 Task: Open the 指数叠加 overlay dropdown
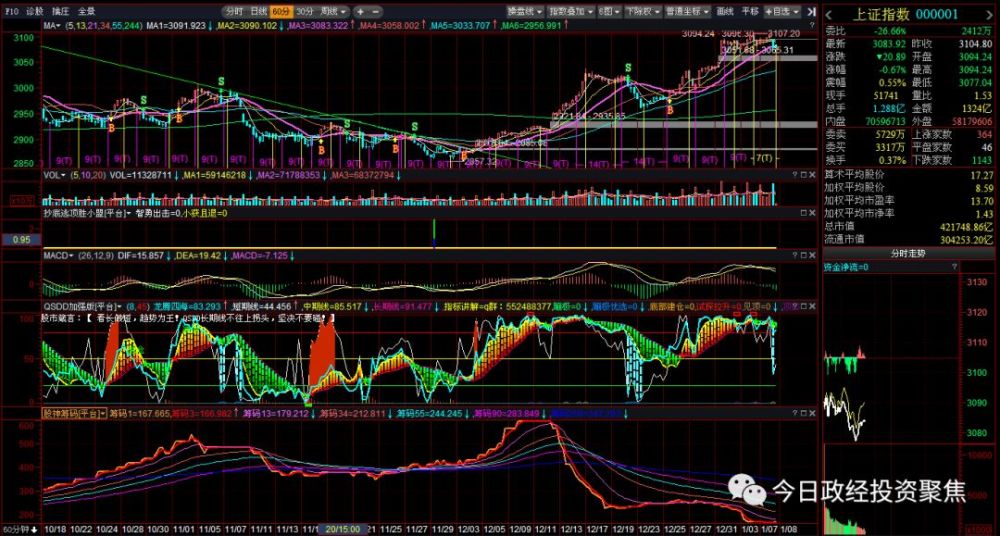coord(571,11)
